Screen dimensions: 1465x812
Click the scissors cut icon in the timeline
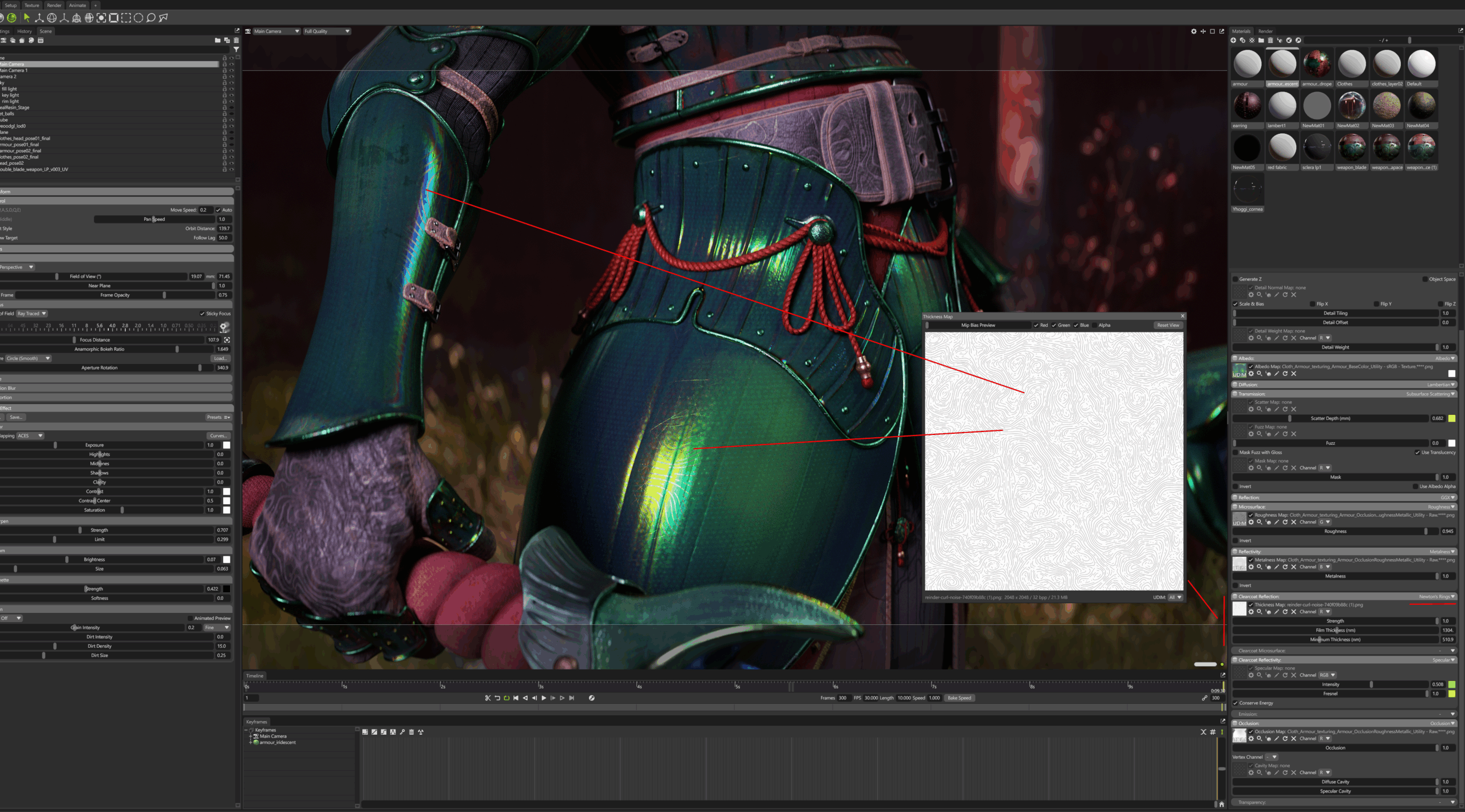click(x=488, y=698)
